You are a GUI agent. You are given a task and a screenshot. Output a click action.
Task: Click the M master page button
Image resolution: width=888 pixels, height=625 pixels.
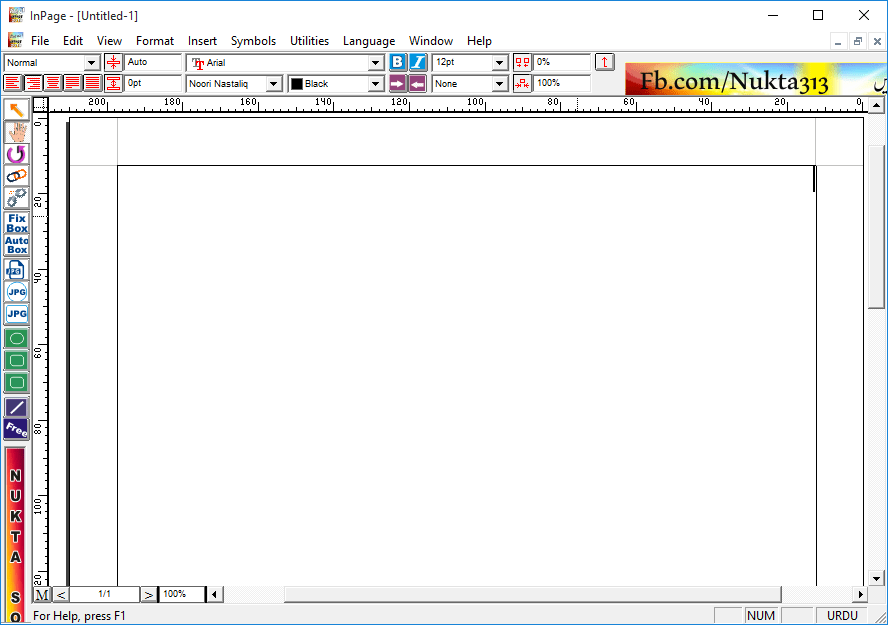42,594
